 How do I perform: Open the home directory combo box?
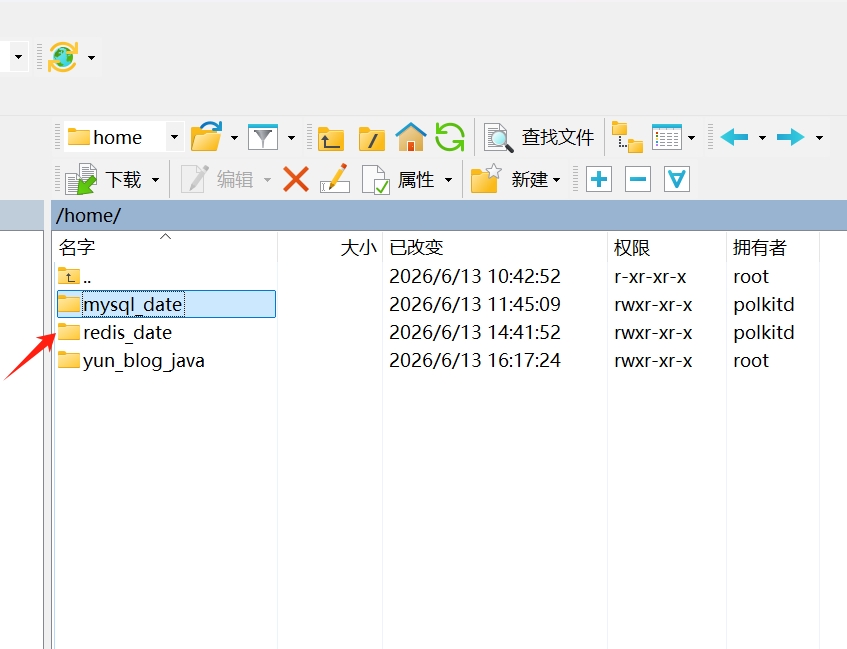(x=123, y=137)
